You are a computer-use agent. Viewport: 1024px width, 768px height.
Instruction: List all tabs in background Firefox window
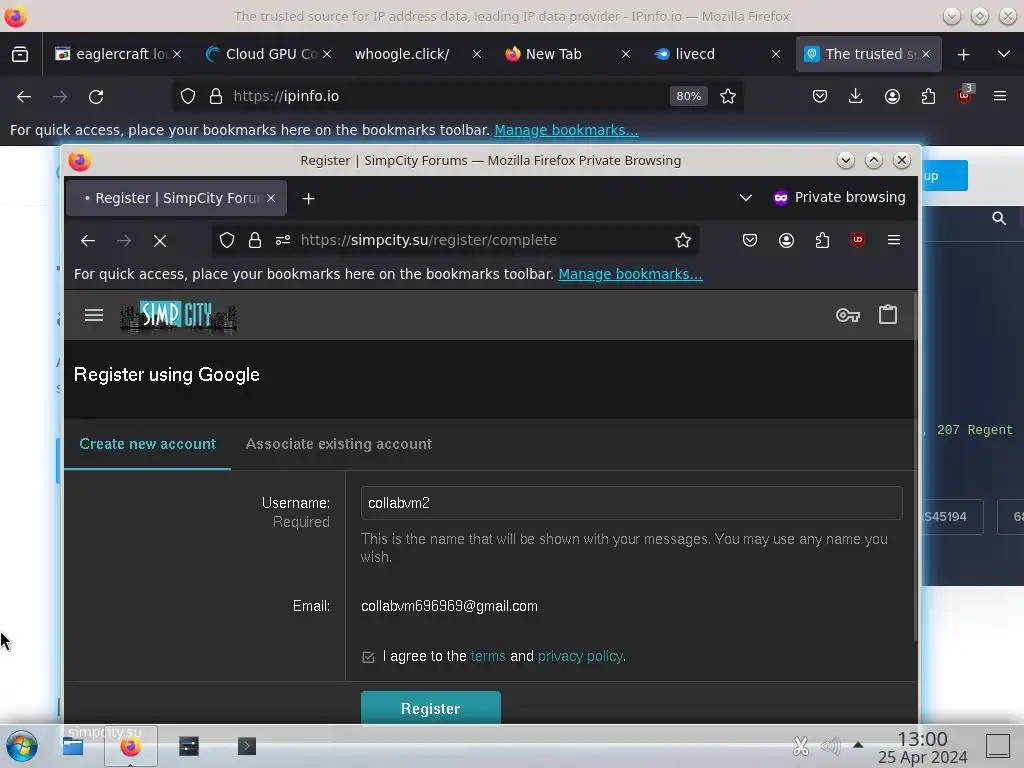1004,54
